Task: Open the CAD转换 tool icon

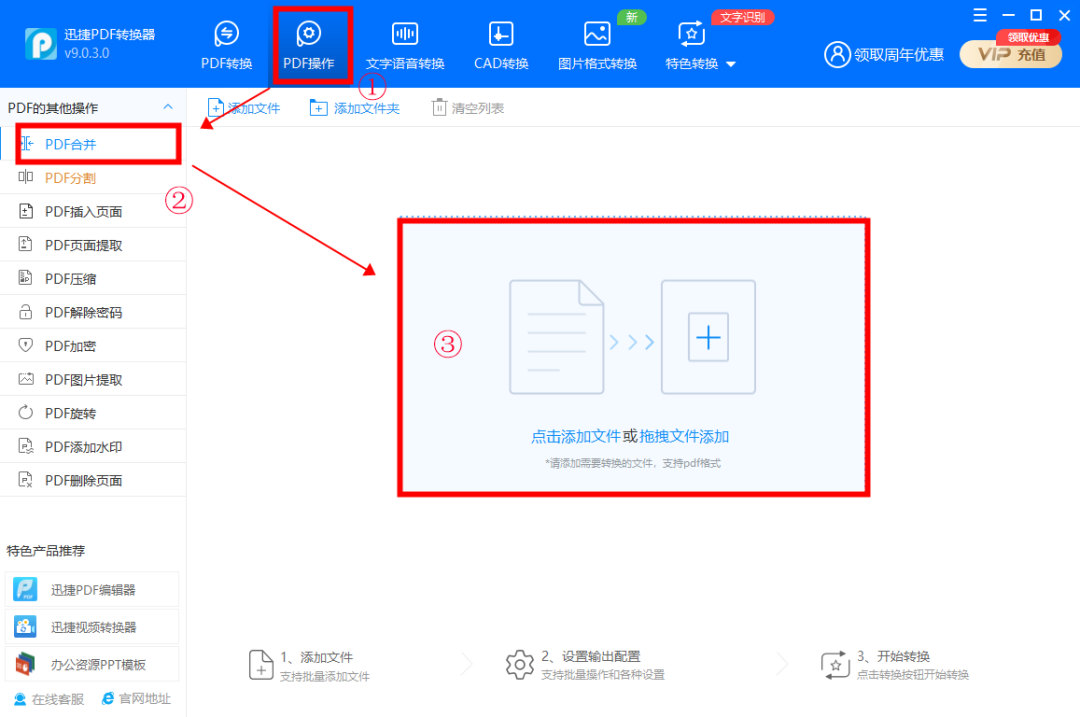Action: 501,34
